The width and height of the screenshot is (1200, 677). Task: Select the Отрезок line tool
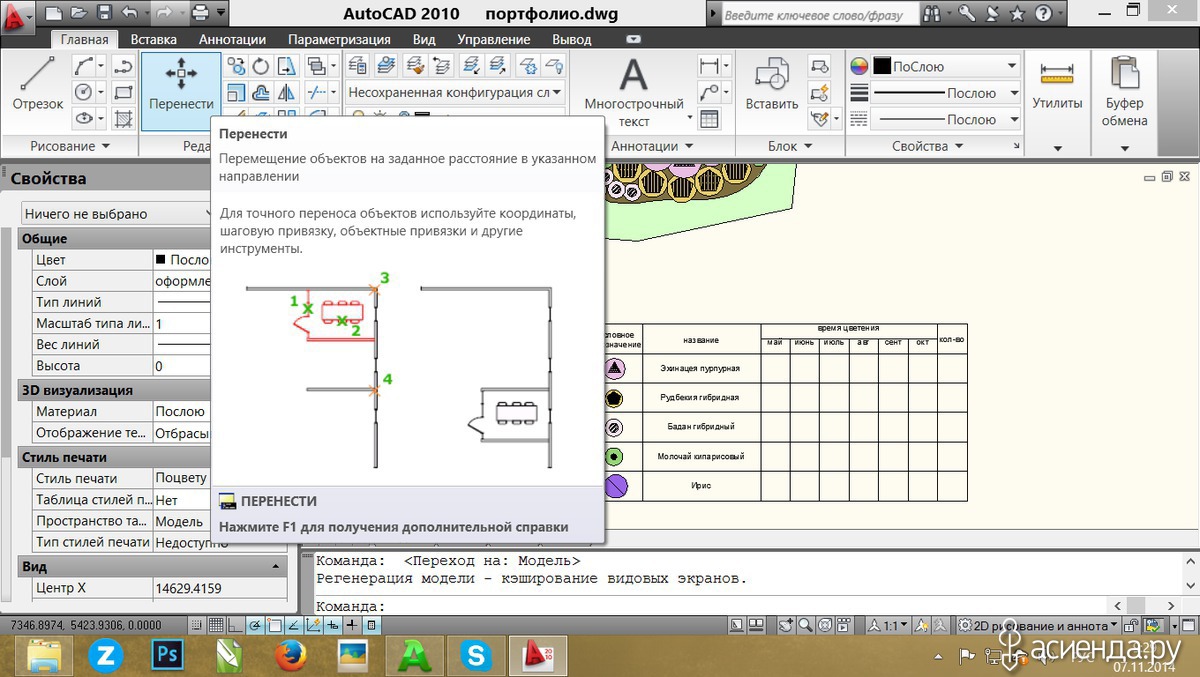[x=38, y=83]
